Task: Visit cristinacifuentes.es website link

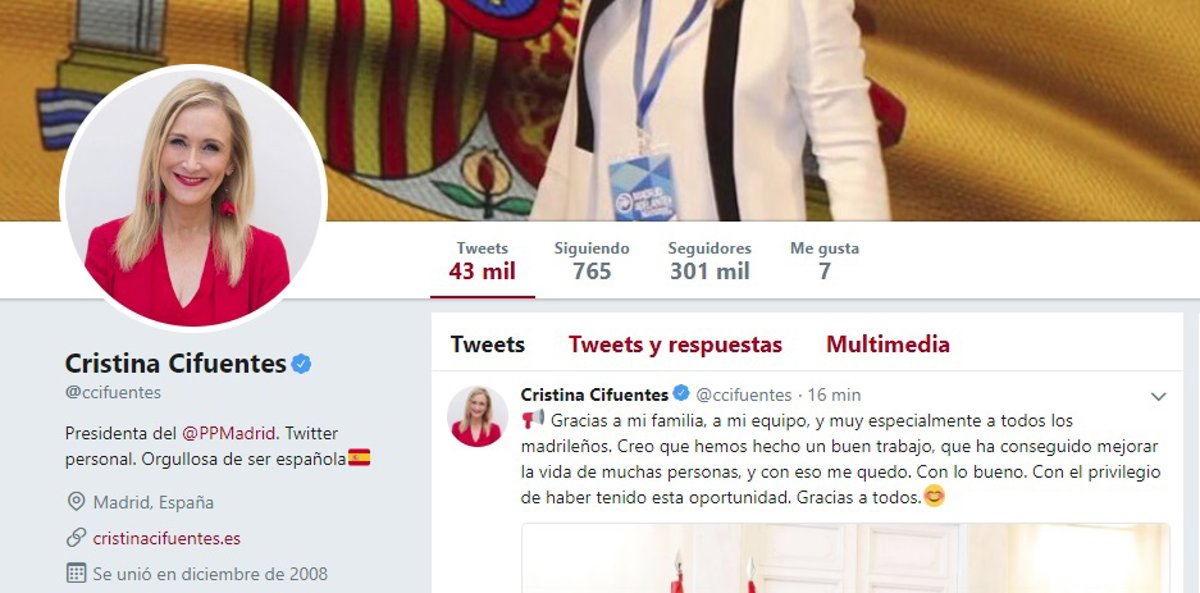Action: pyautogui.click(x=167, y=538)
